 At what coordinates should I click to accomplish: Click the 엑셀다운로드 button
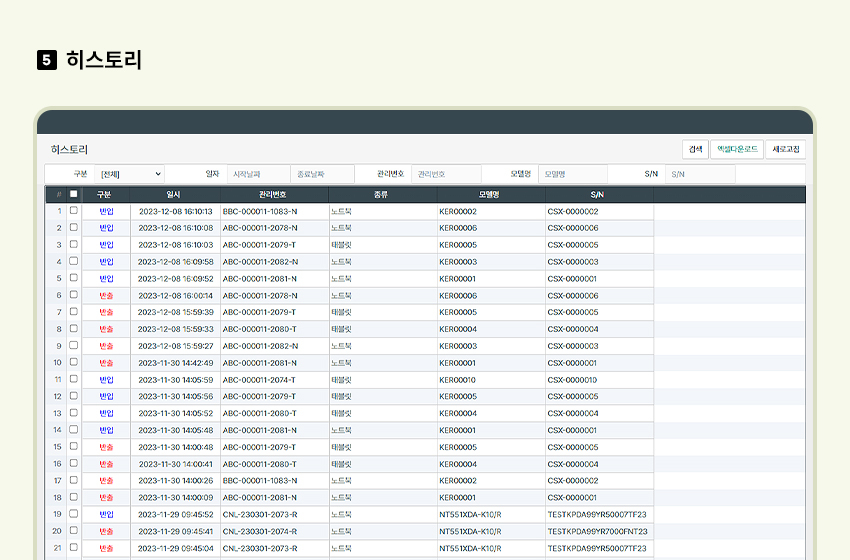click(737, 149)
